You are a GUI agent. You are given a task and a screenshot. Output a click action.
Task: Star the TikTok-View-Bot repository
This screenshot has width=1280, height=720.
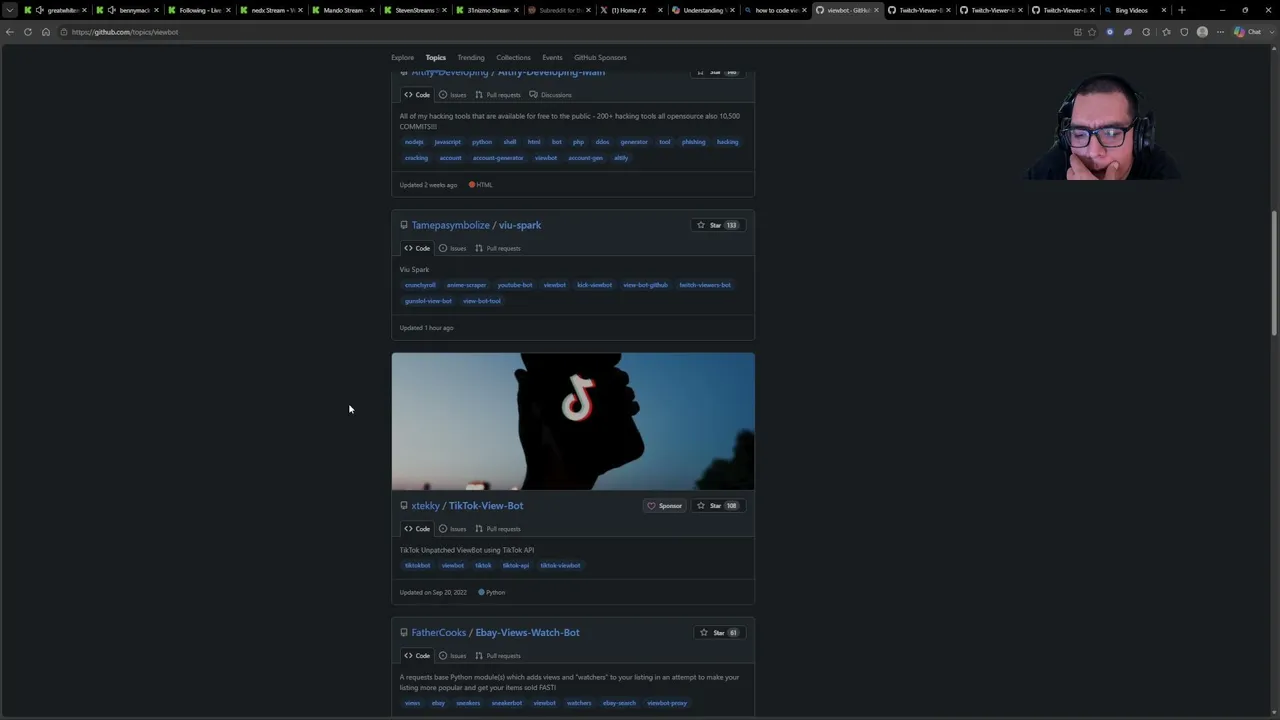pyautogui.click(x=716, y=506)
